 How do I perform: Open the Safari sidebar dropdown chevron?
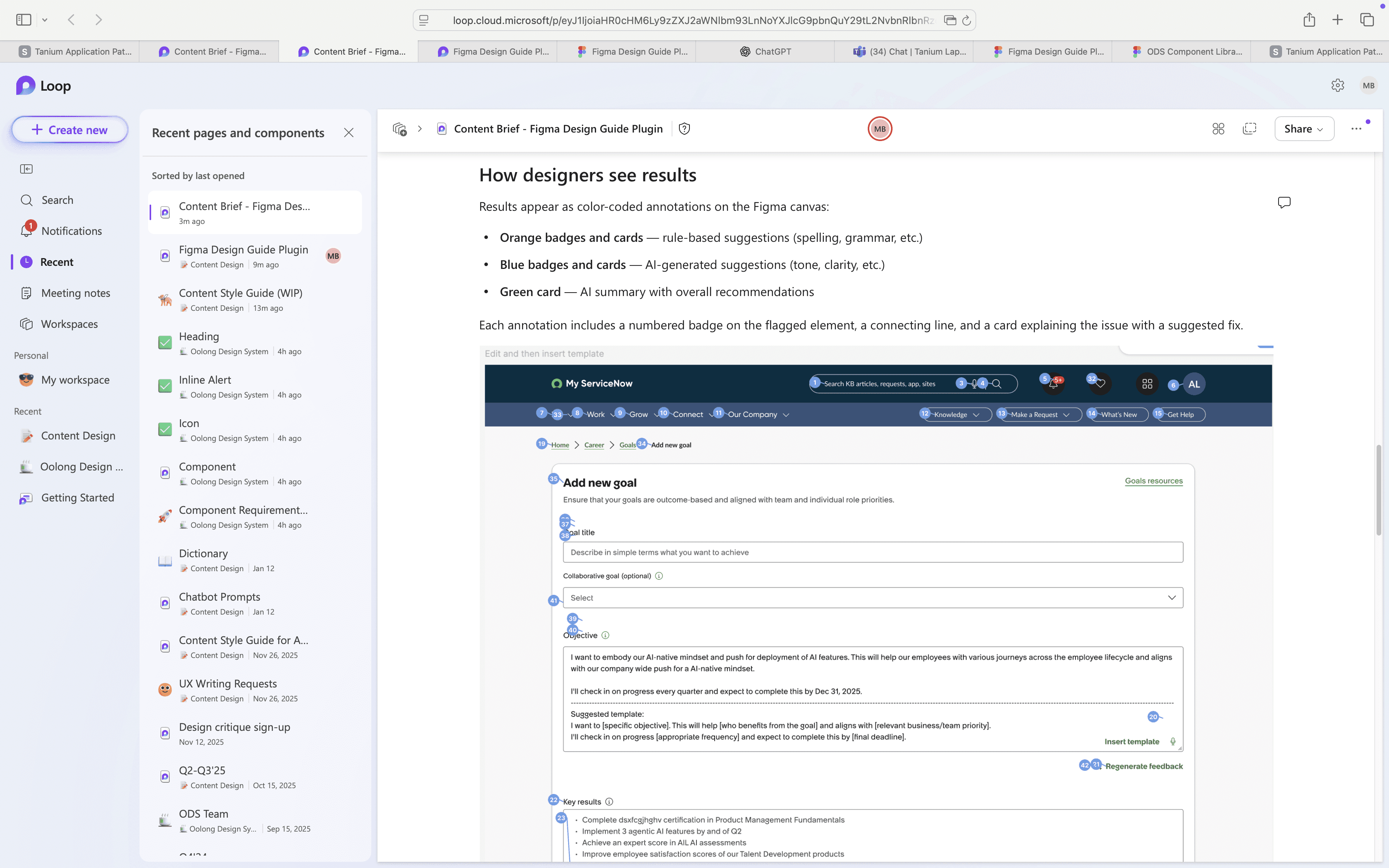coord(45,20)
